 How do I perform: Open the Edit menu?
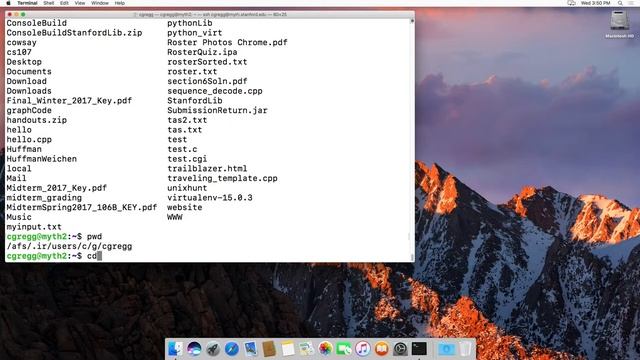tap(64, 3)
